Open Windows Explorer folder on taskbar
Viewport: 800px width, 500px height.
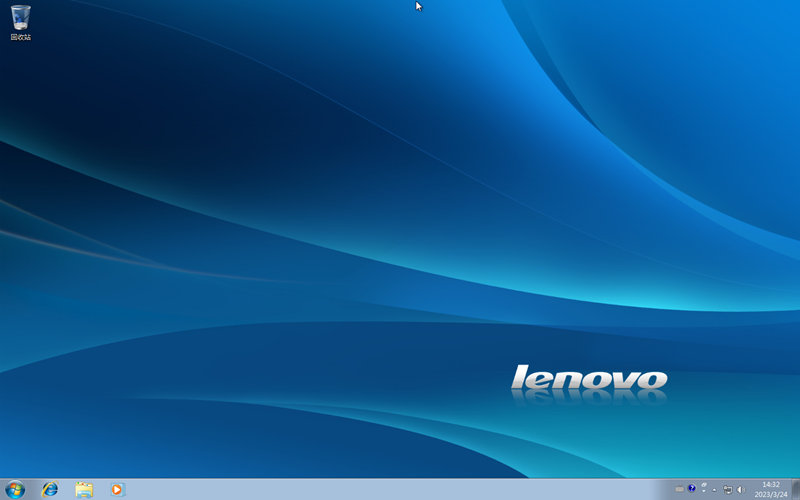(84, 490)
